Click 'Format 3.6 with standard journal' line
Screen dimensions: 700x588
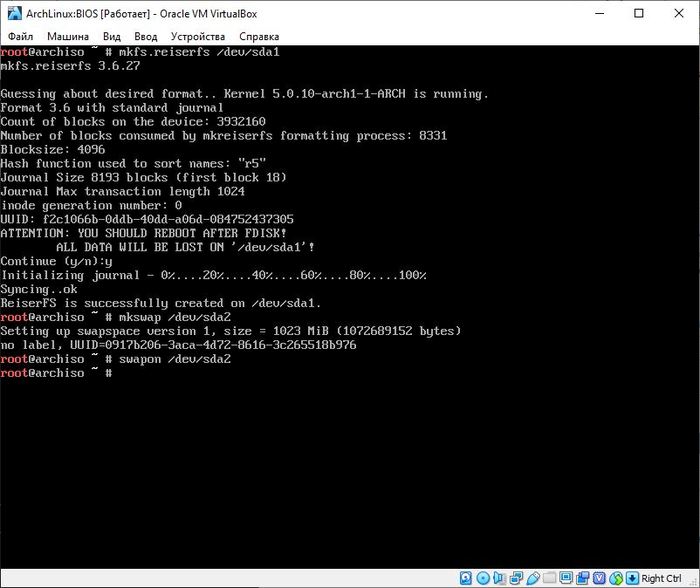click(112, 108)
